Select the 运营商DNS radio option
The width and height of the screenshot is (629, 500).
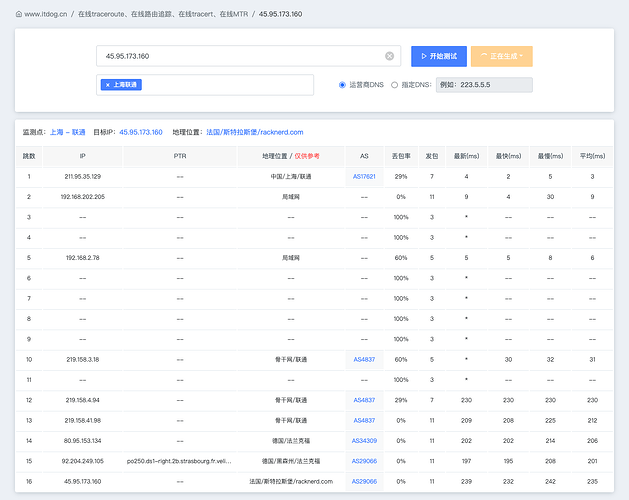342,85
